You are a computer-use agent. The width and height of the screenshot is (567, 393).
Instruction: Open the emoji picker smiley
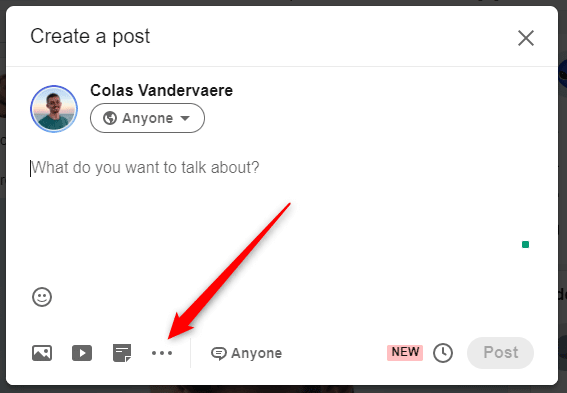42,297
